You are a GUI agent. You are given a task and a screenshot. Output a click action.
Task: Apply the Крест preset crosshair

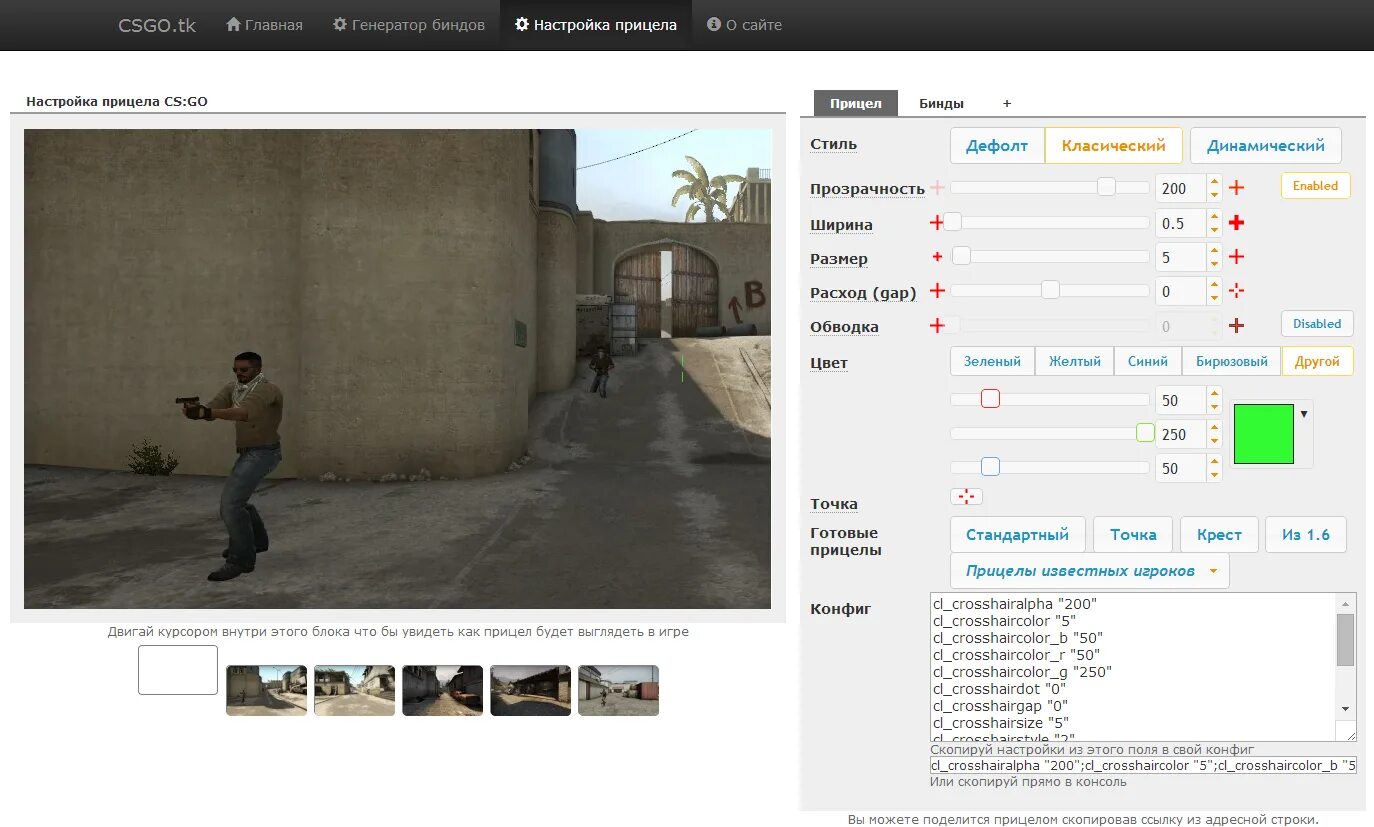pos(1219,535)
